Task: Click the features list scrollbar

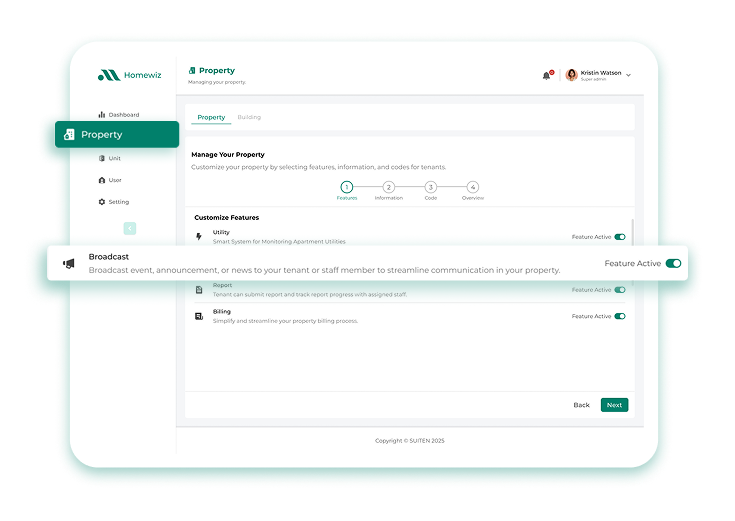Action: (633, 232)
